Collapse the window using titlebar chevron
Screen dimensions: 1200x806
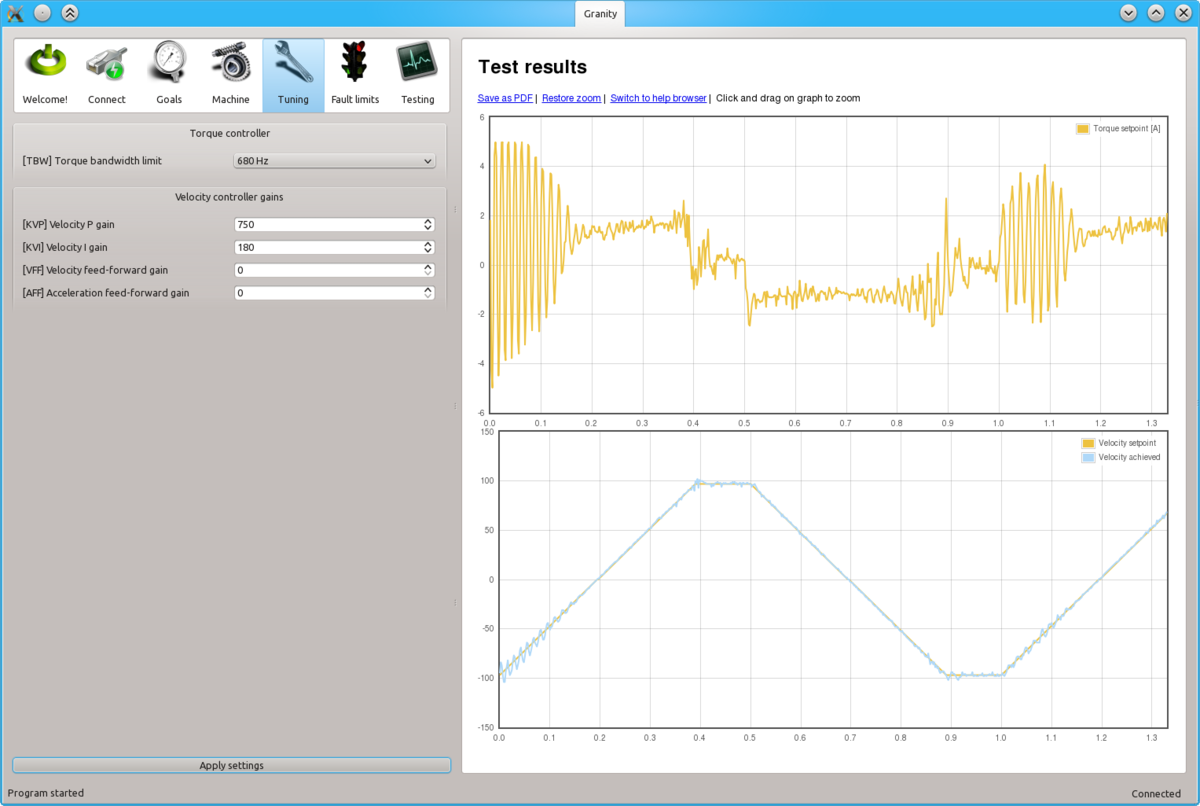pyautogui.click(x=1155, y=13)
